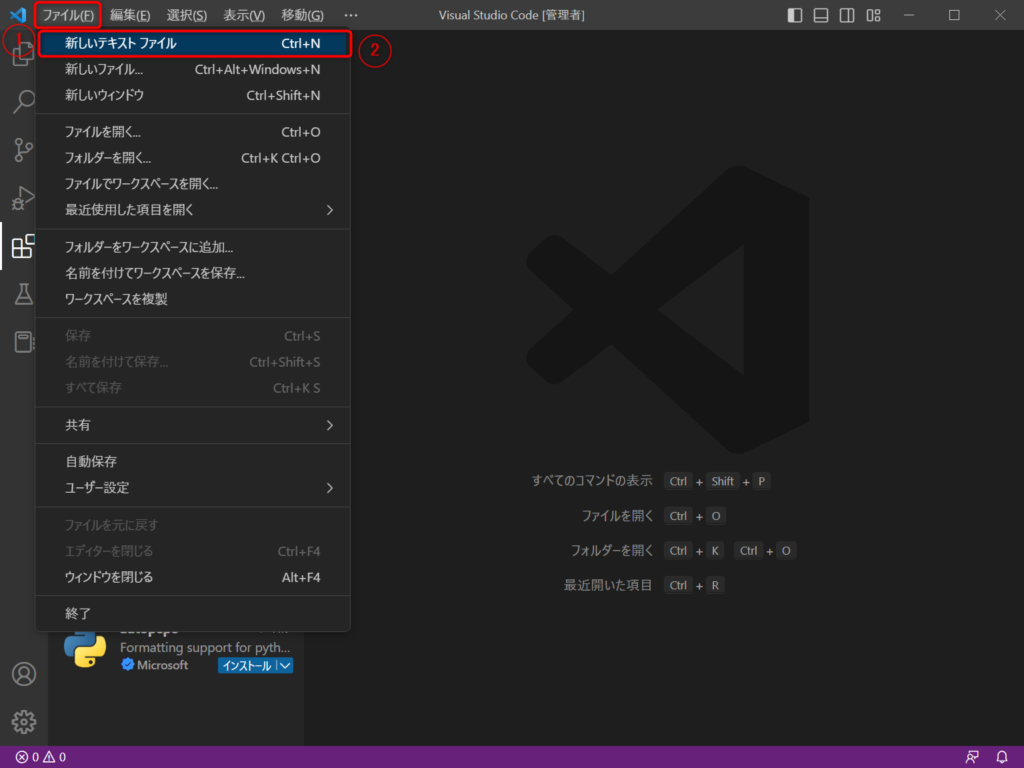Click the VS Code logo in title bar
1024x768 pixels.
[x=18, y=14]
